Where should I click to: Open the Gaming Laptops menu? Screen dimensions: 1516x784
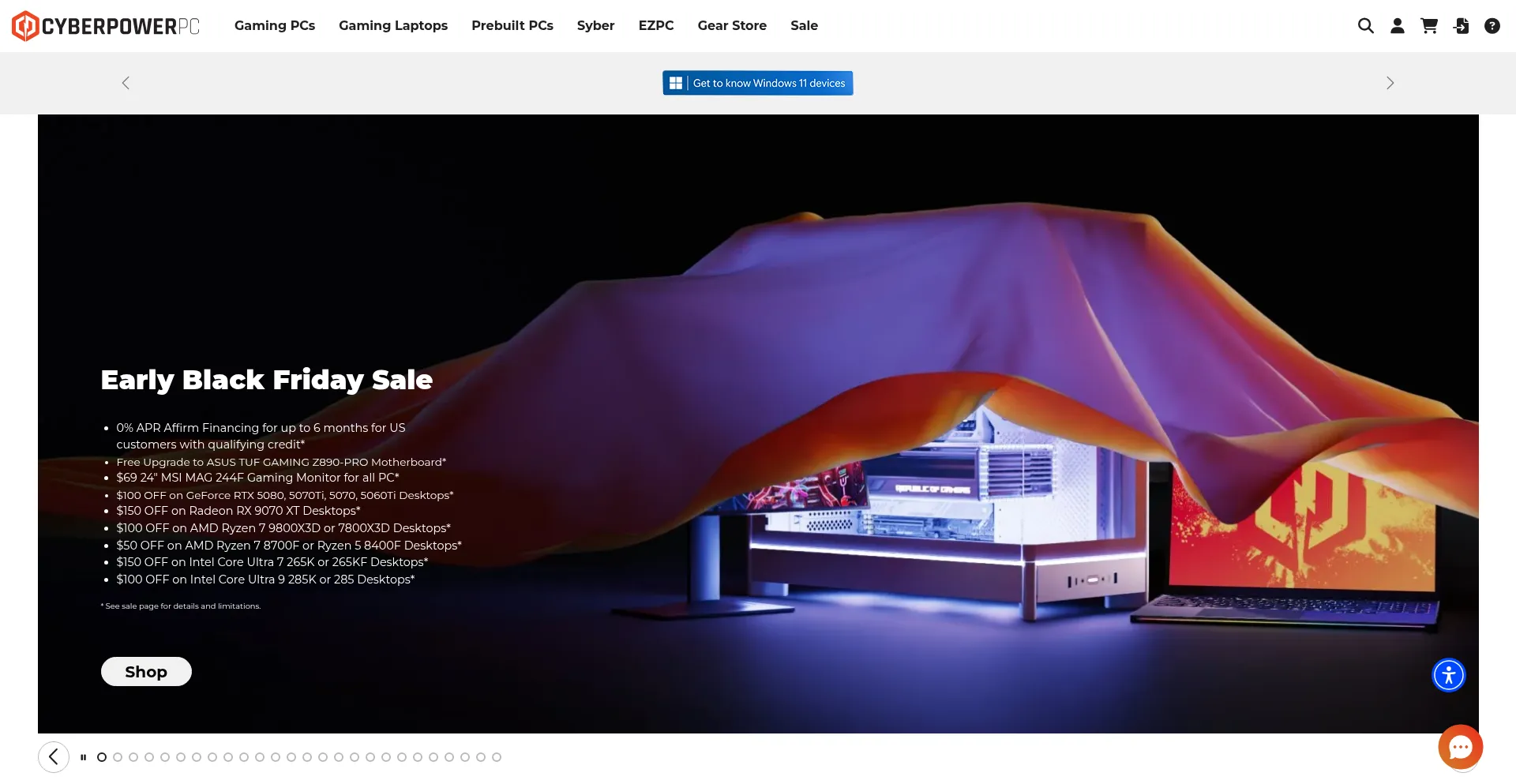(393, 25)
